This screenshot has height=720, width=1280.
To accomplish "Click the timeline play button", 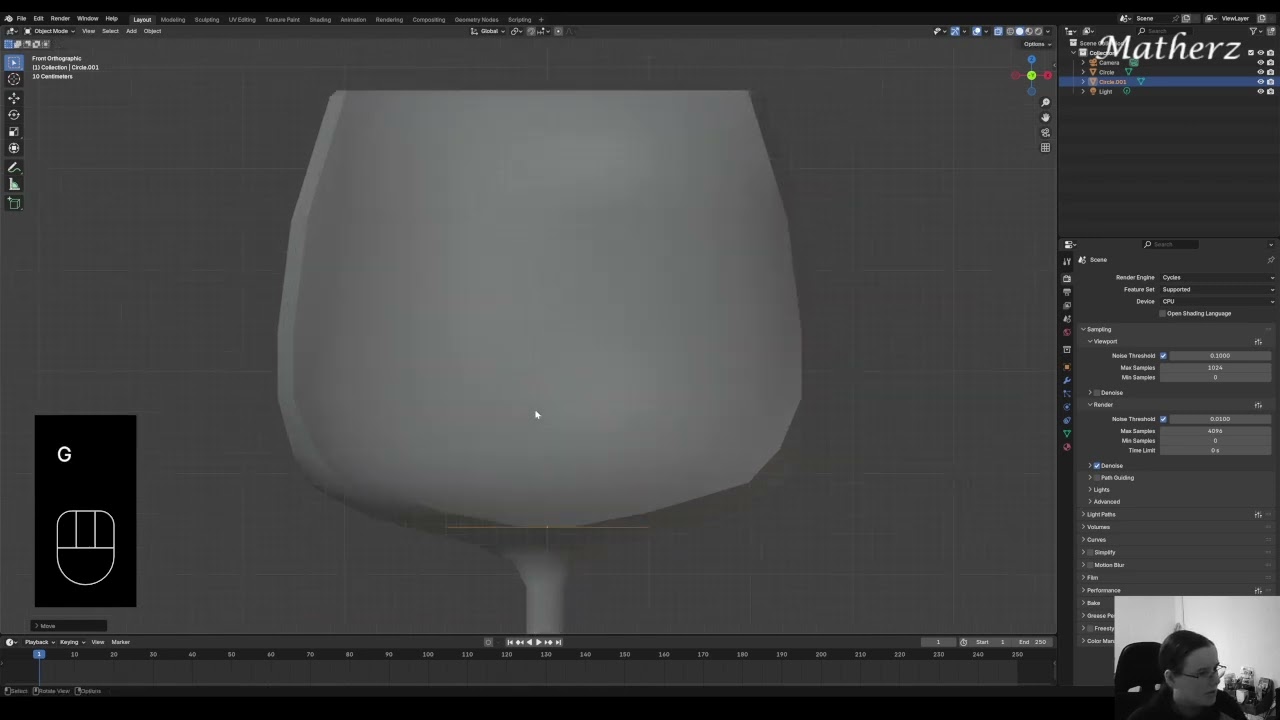I will 538,642.
